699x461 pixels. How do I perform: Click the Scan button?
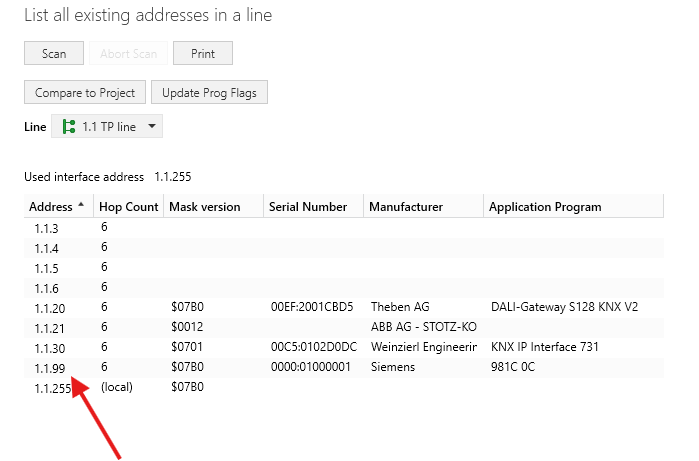coord(54,54)
